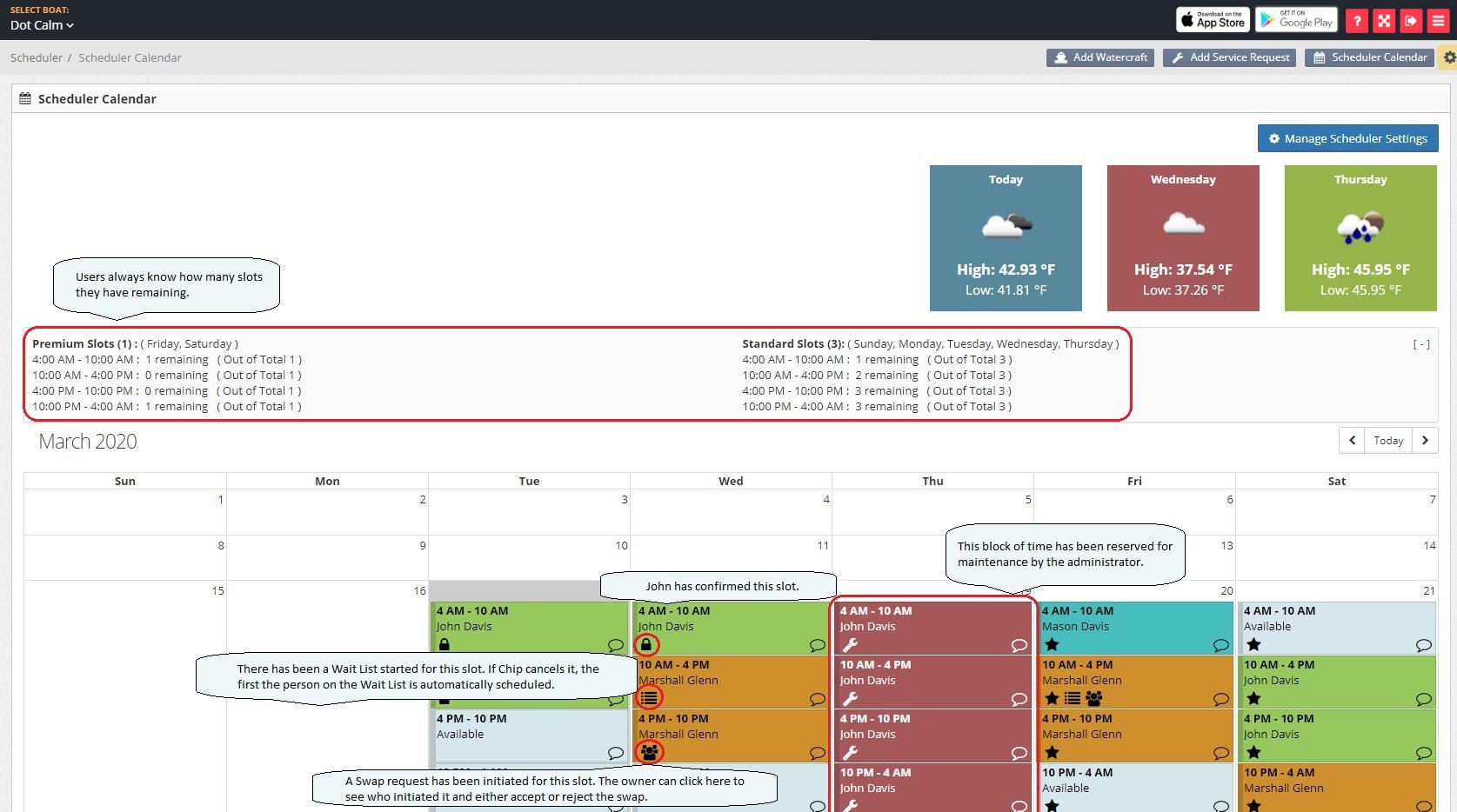Image resolution: width=1457 pixels, height=812 pixels.
Task: Click the circled lock icon on Wednesday's 4 AM slot
Action: click(646, 645)
